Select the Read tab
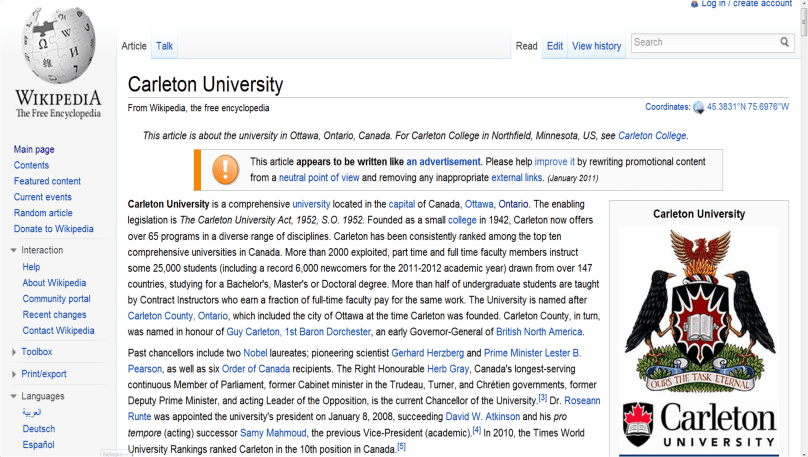This screenshot has height=457, width=808. pos(527,46)
